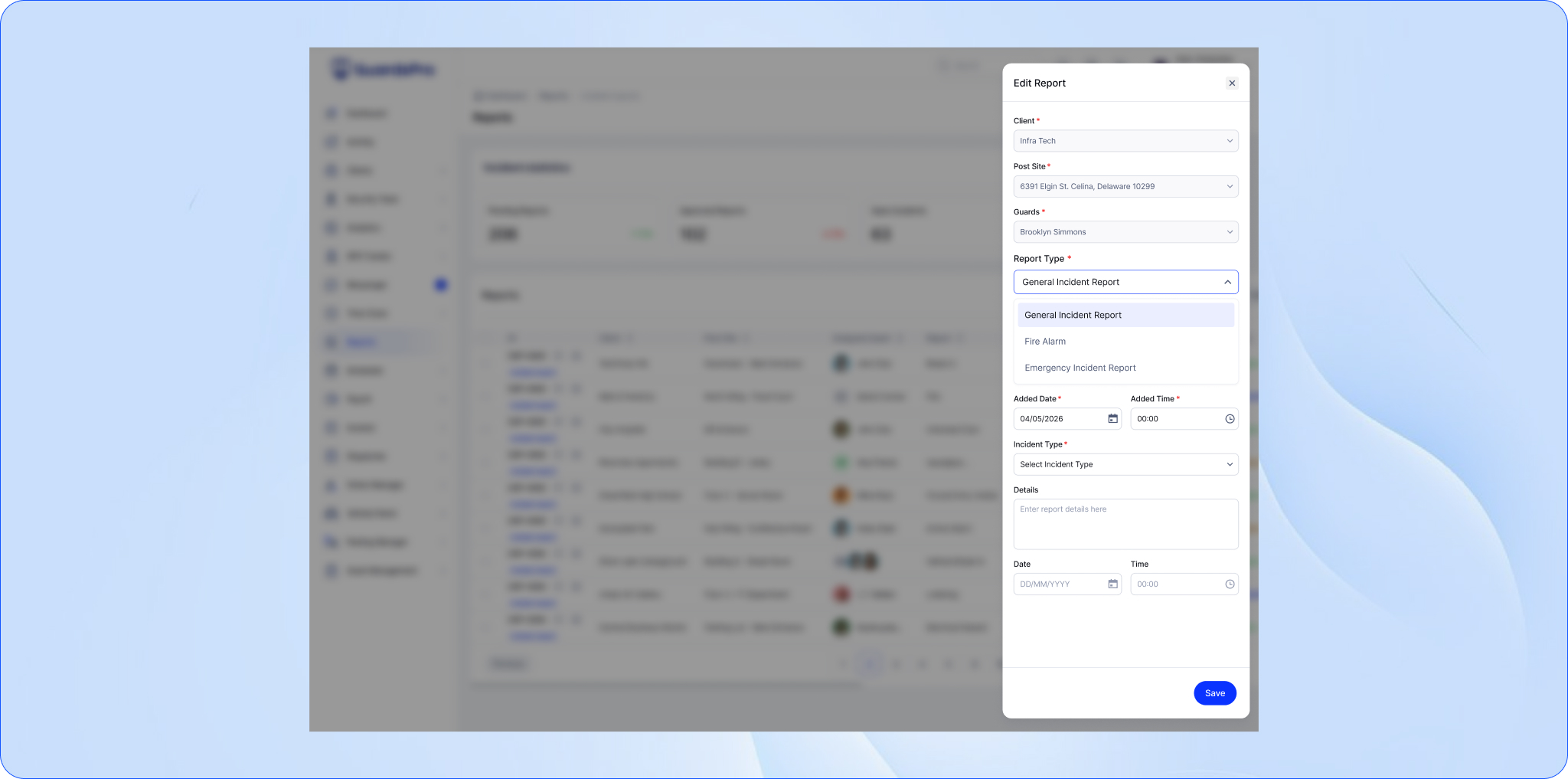The width and height of the screenshot is (1568, 779).
Task: Open clock picker for bottom Time field
Action: 1230,584
